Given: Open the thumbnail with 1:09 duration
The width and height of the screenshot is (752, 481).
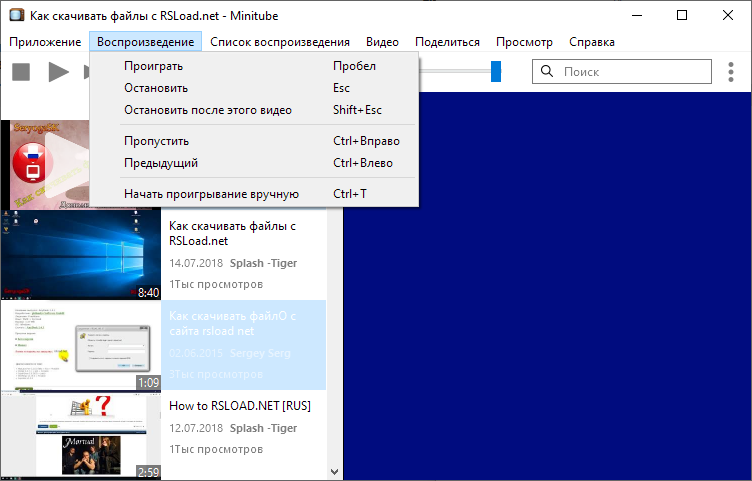Looking at the screenshot, I should [81, 345].
